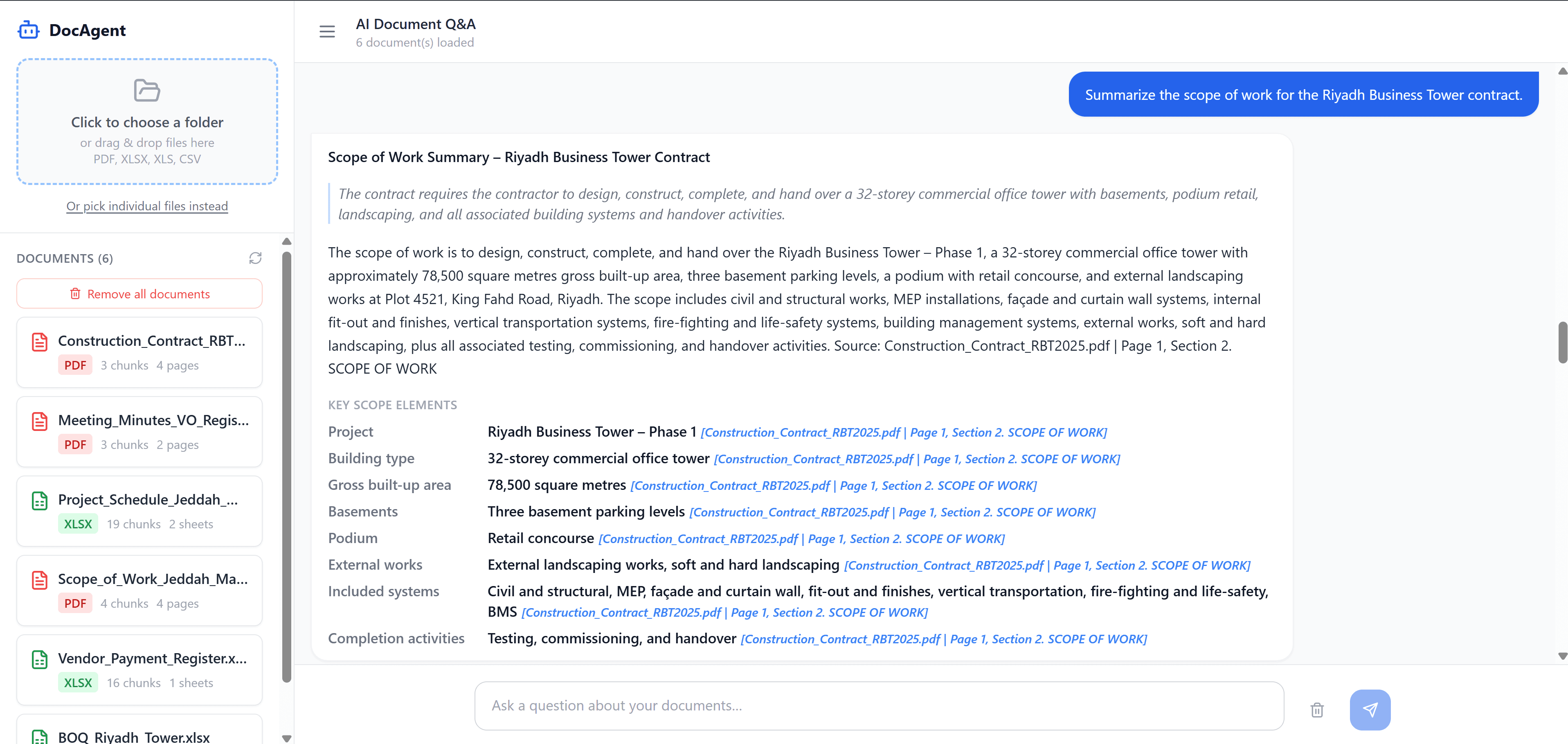Open citation link in Basements row
The image size is (1568, 744).
892,513
